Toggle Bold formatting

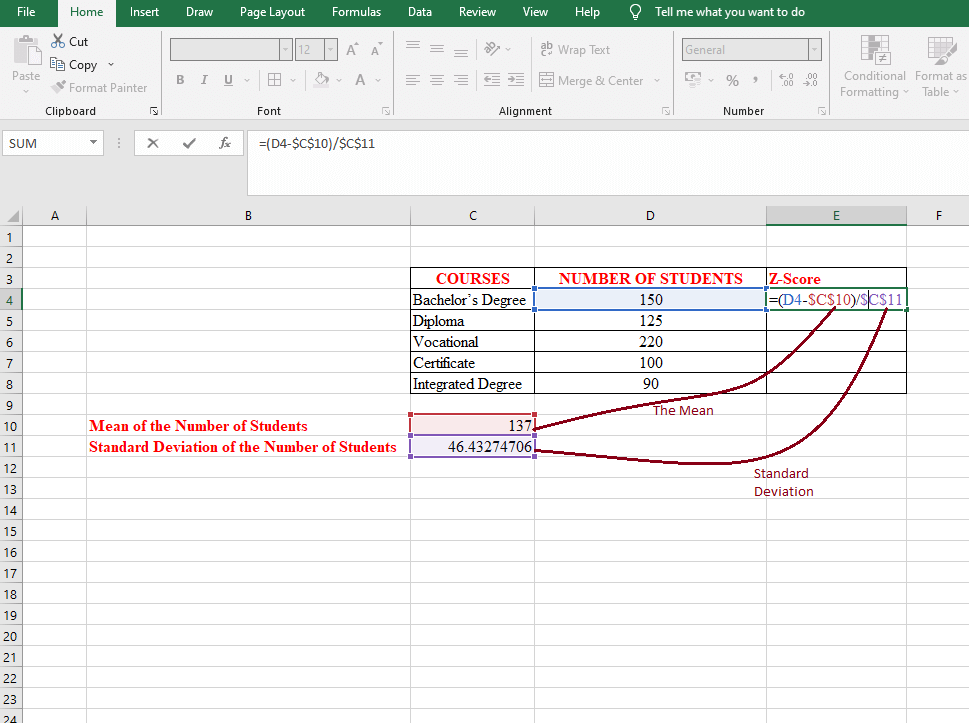coord(180,80)
